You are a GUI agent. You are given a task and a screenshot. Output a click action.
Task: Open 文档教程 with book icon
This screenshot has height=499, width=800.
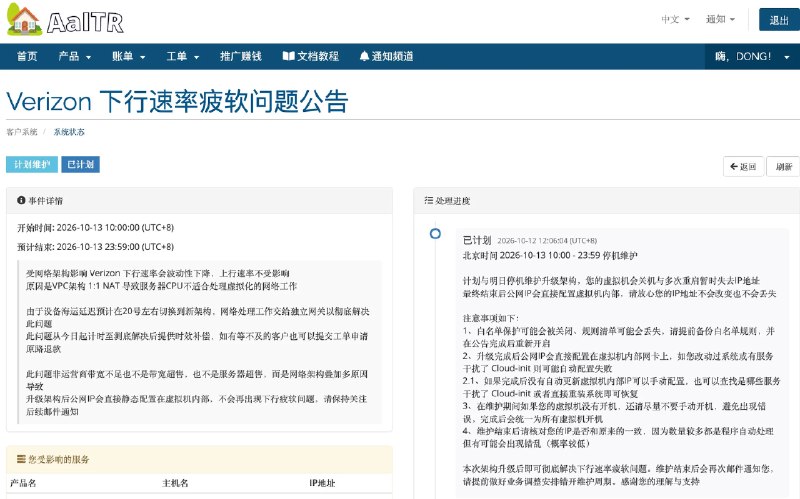tap(311, 56)
